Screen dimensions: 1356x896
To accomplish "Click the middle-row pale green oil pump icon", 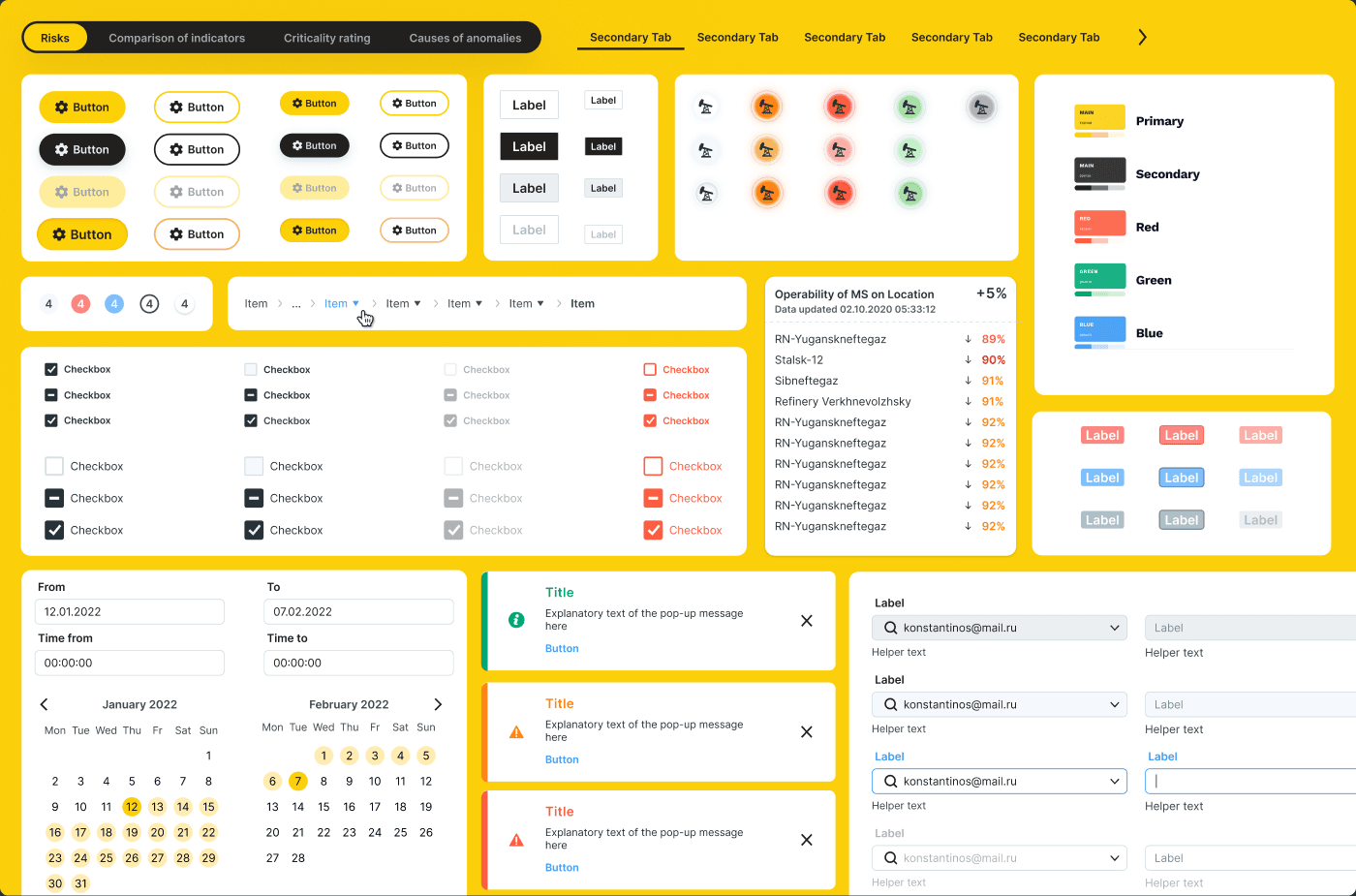I will click(909, 150).
